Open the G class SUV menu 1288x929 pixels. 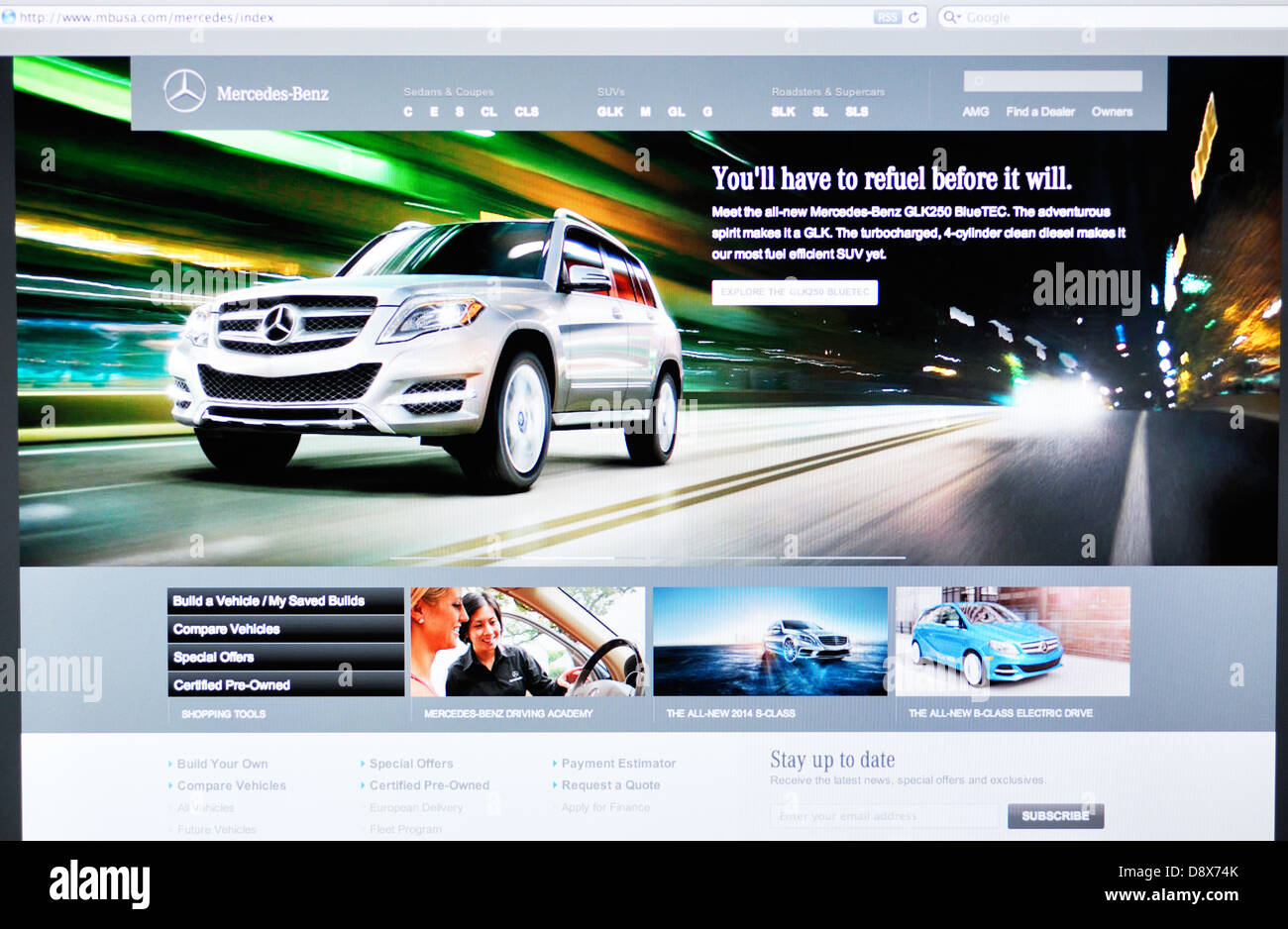(x=707, y=112)
